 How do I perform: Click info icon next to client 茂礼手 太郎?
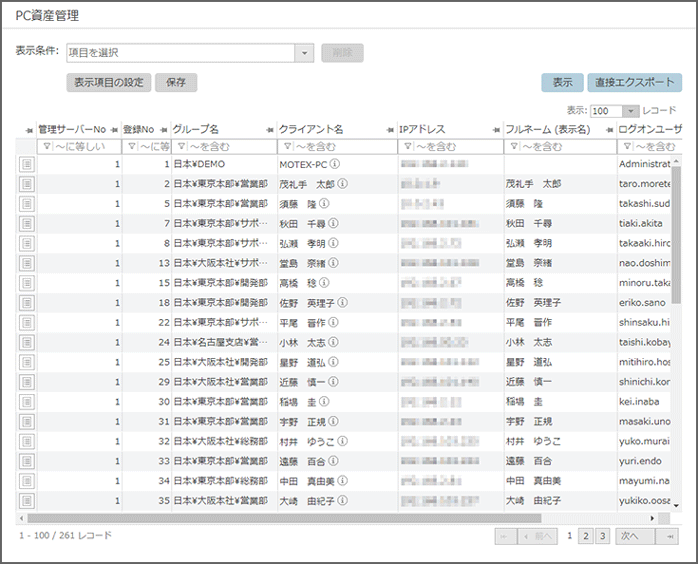(343, 183)
